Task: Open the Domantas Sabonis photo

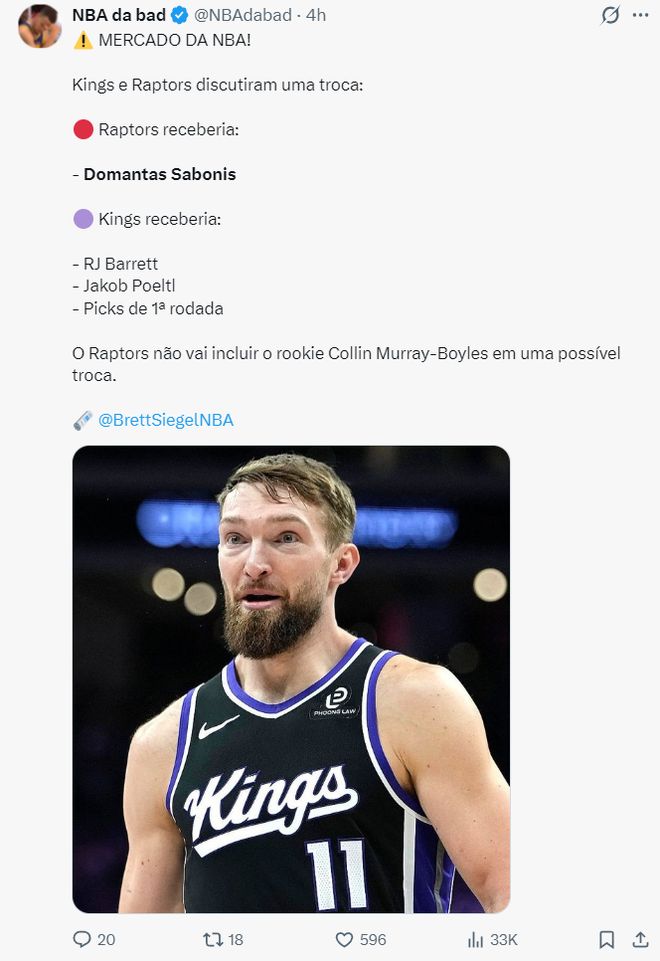Action: 291,679
